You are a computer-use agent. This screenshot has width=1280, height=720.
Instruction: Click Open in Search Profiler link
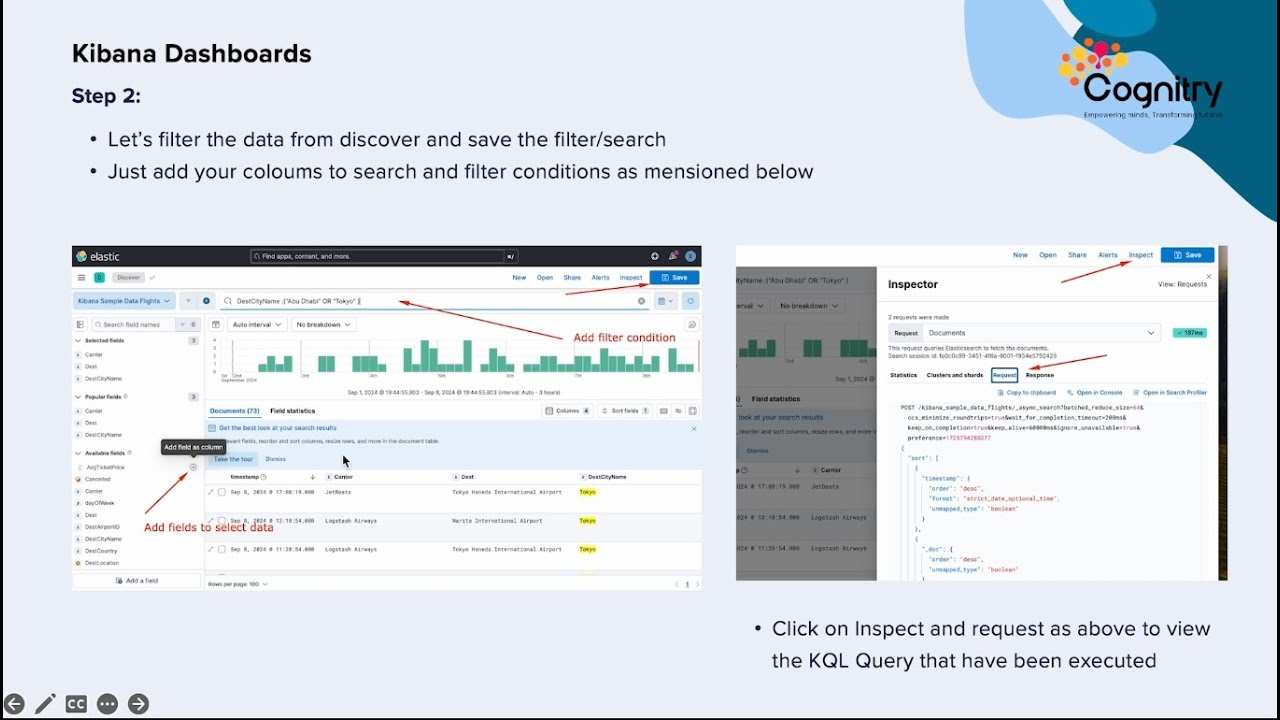1171,393
